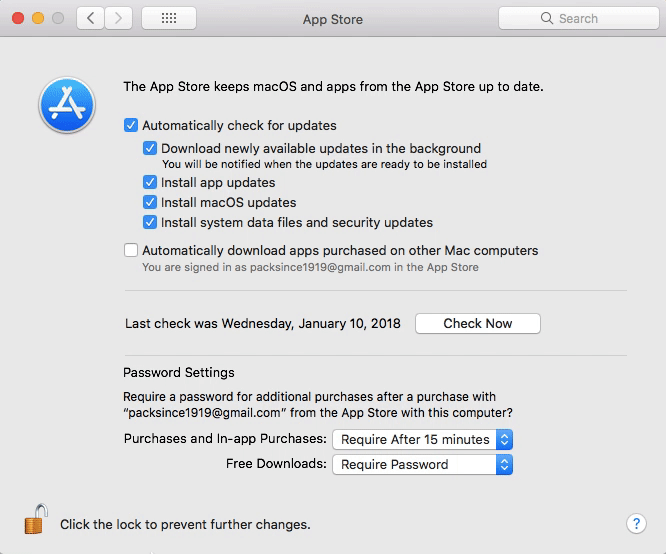Go forward with the right arrow button
666x554 pixels.
(120, 18)
